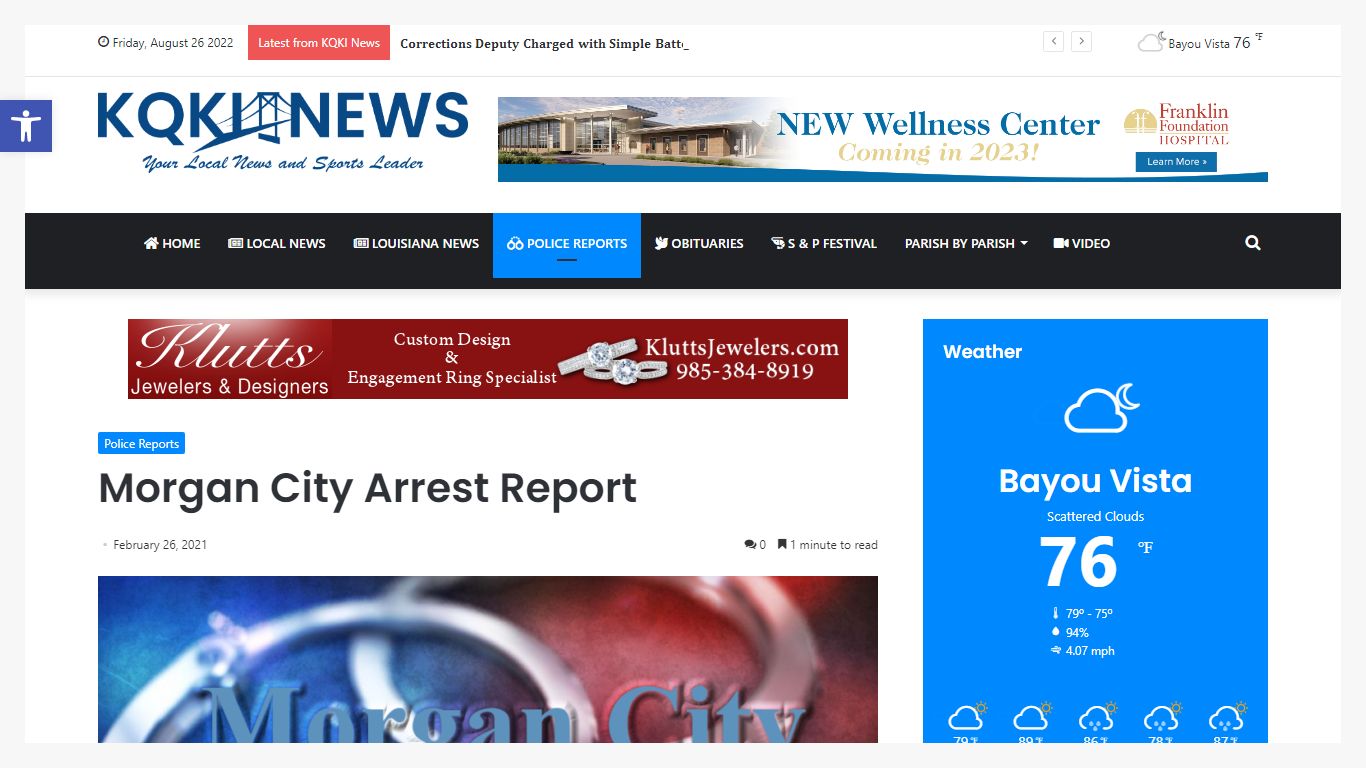Screen dimensions: 1366x768
Task: Click the top bar weather cloud icon
Action: (x=1152, y=42)
